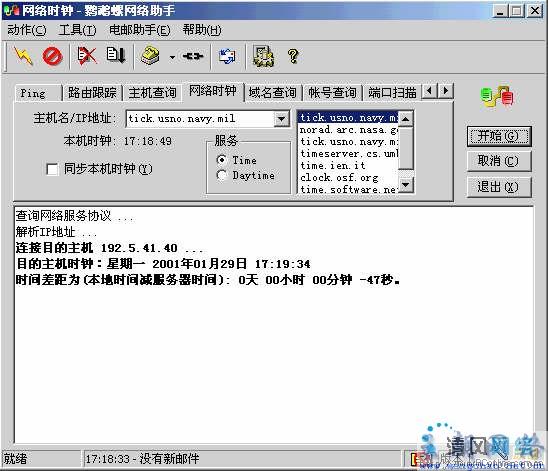The height and width of the screenshot is (471, 548).
Task: Click the server list scroll down arrow
Action: pyautogui.click(x=406, y=185)
